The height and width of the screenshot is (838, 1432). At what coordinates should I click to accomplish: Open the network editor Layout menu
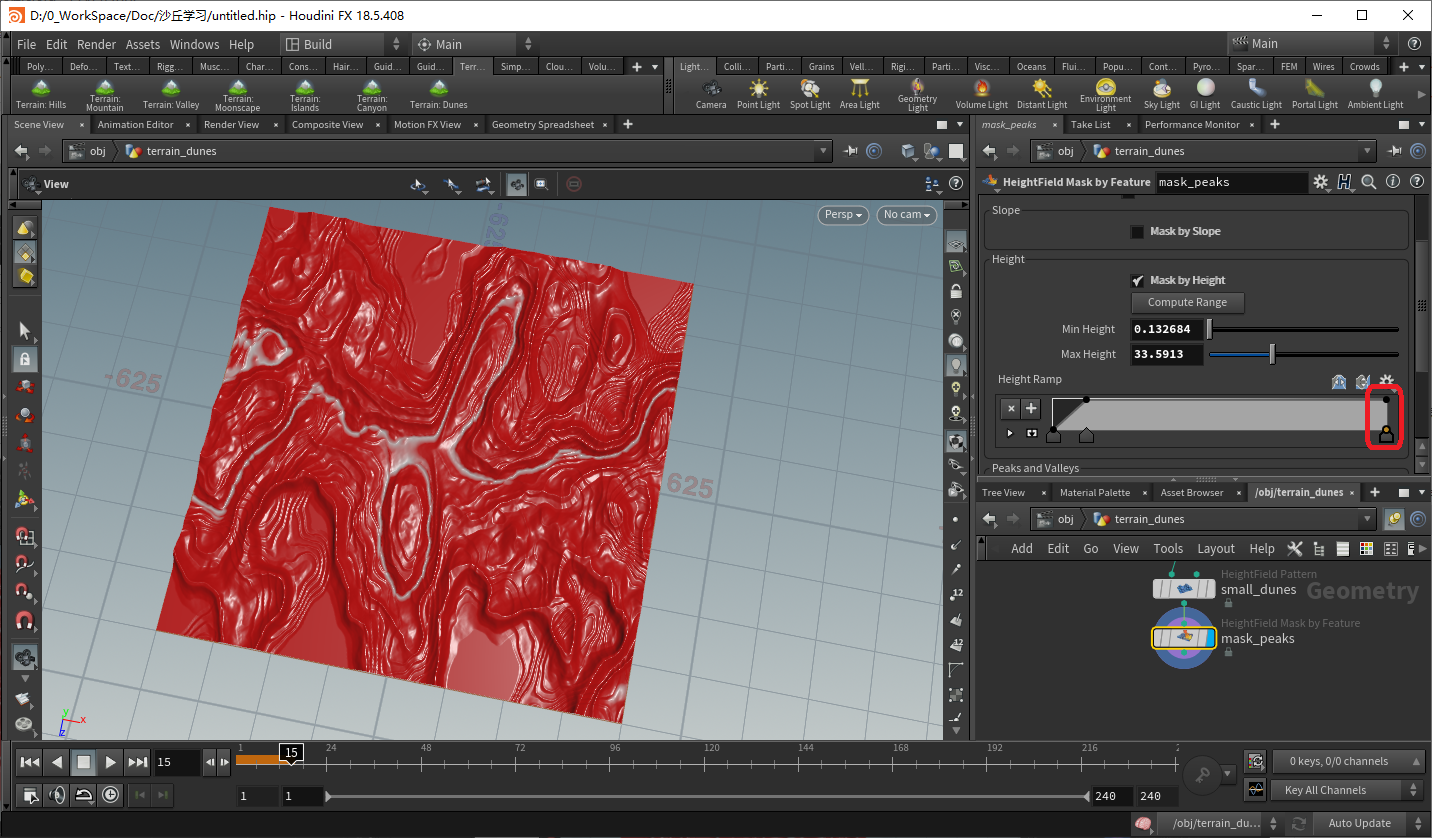tap(1216, 548)
